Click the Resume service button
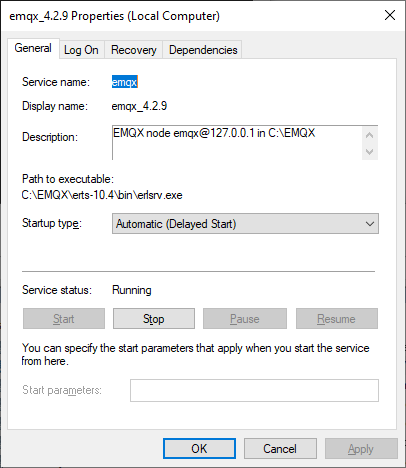The image size is (406, 468). click(337, 319)
